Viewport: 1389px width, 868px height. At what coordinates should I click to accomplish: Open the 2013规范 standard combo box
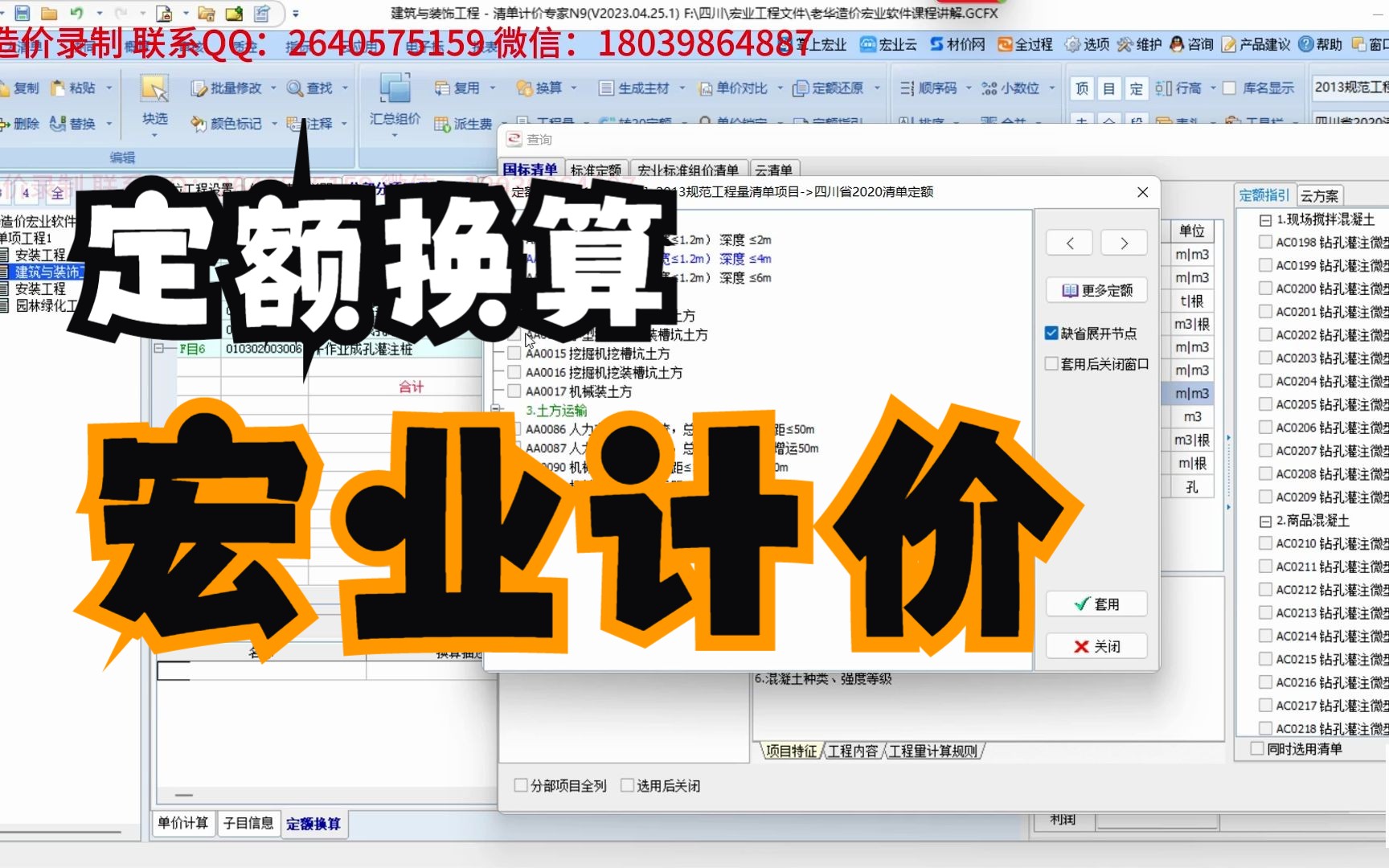coord(1350,87)
